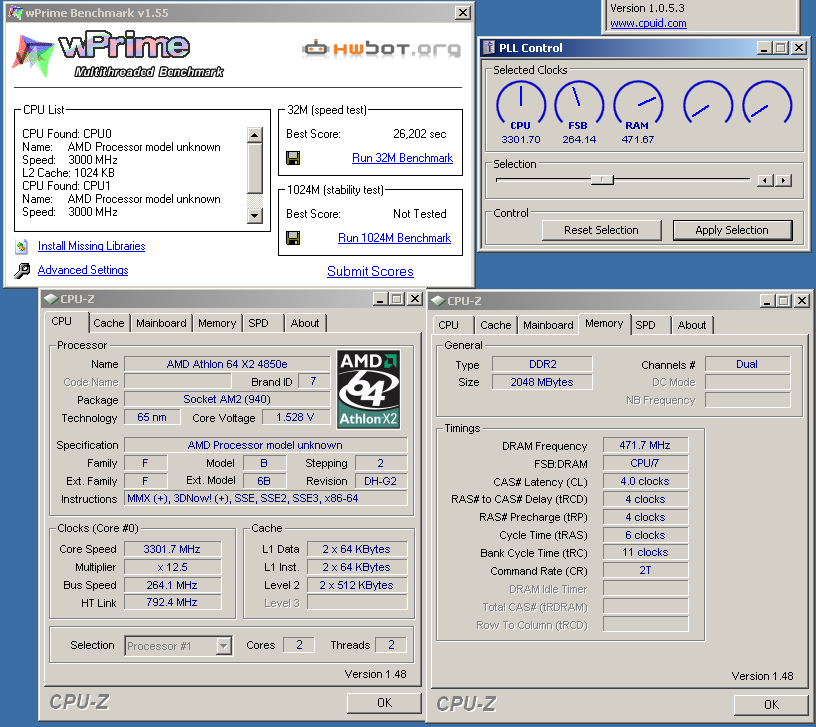This screenshot has width=816, height=727.
Task: Click the Core Speed value 3301.7 MHz
Action: tap(172, 549)
